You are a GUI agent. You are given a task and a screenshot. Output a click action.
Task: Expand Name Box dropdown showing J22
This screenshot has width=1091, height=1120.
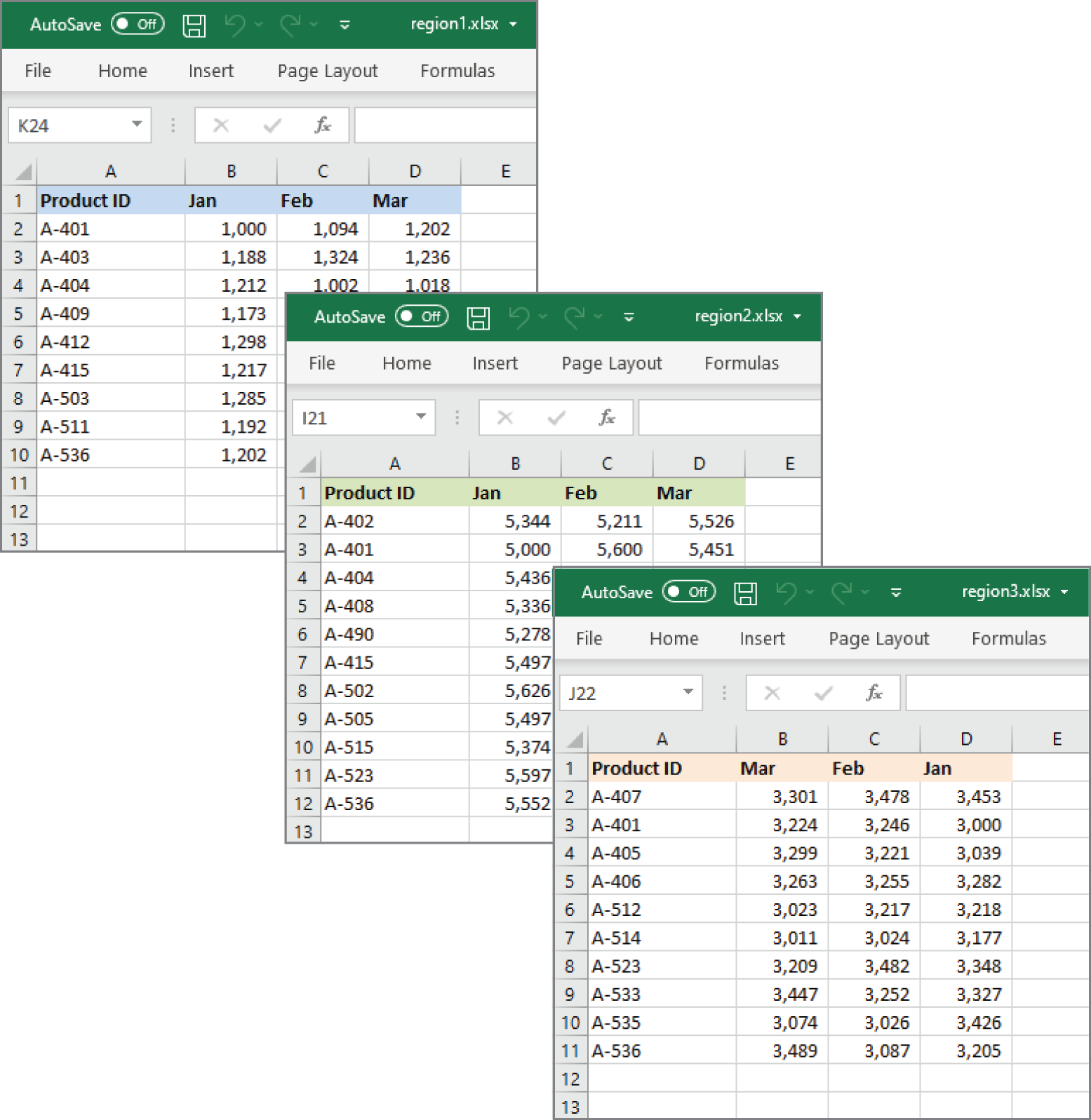688,693
